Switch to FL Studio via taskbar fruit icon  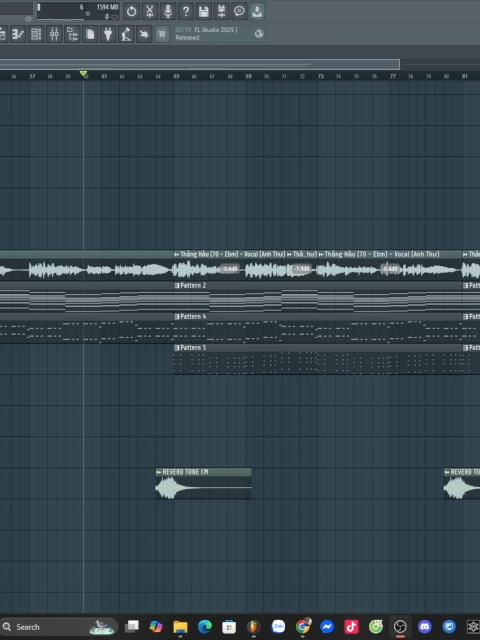[253, 627]
